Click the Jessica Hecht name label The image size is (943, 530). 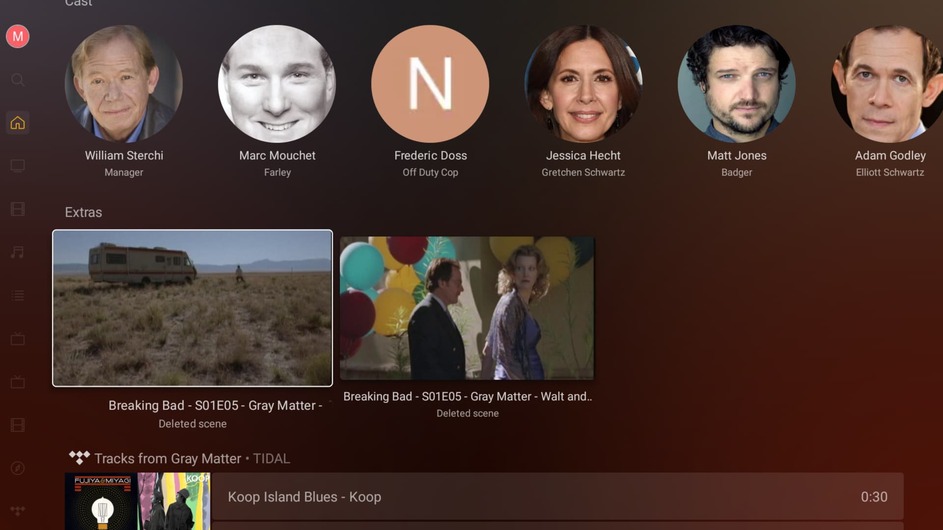click(x=583, y=155)
